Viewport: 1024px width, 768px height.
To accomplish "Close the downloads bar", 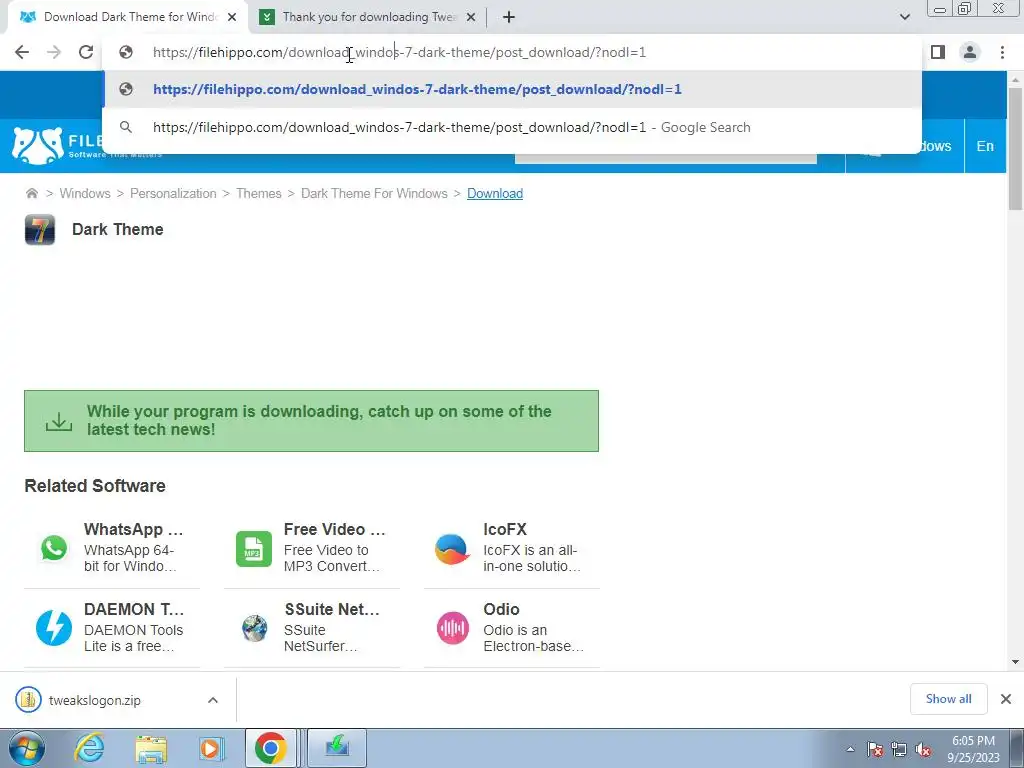I will tap(1006, 699).
